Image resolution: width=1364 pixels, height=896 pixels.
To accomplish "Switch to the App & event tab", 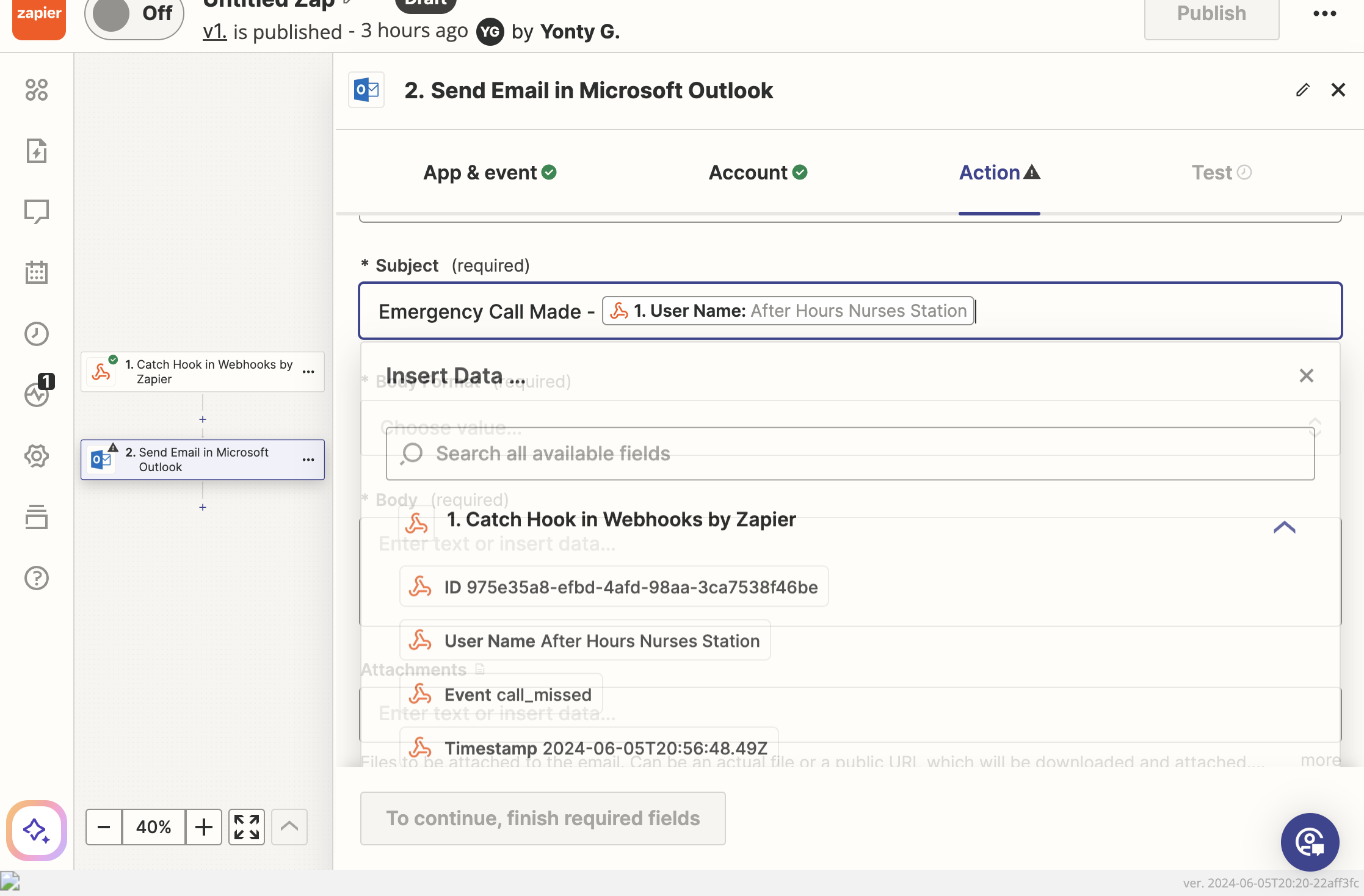I will (490, 173).
